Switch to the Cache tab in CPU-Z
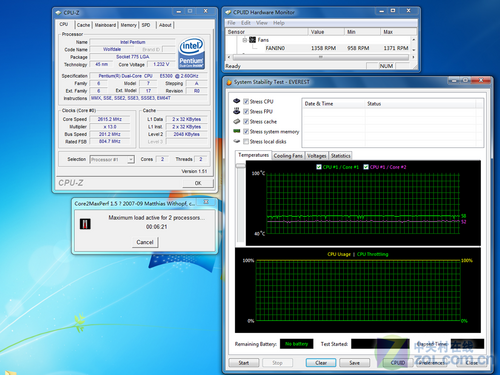 (x=83, y=25)
